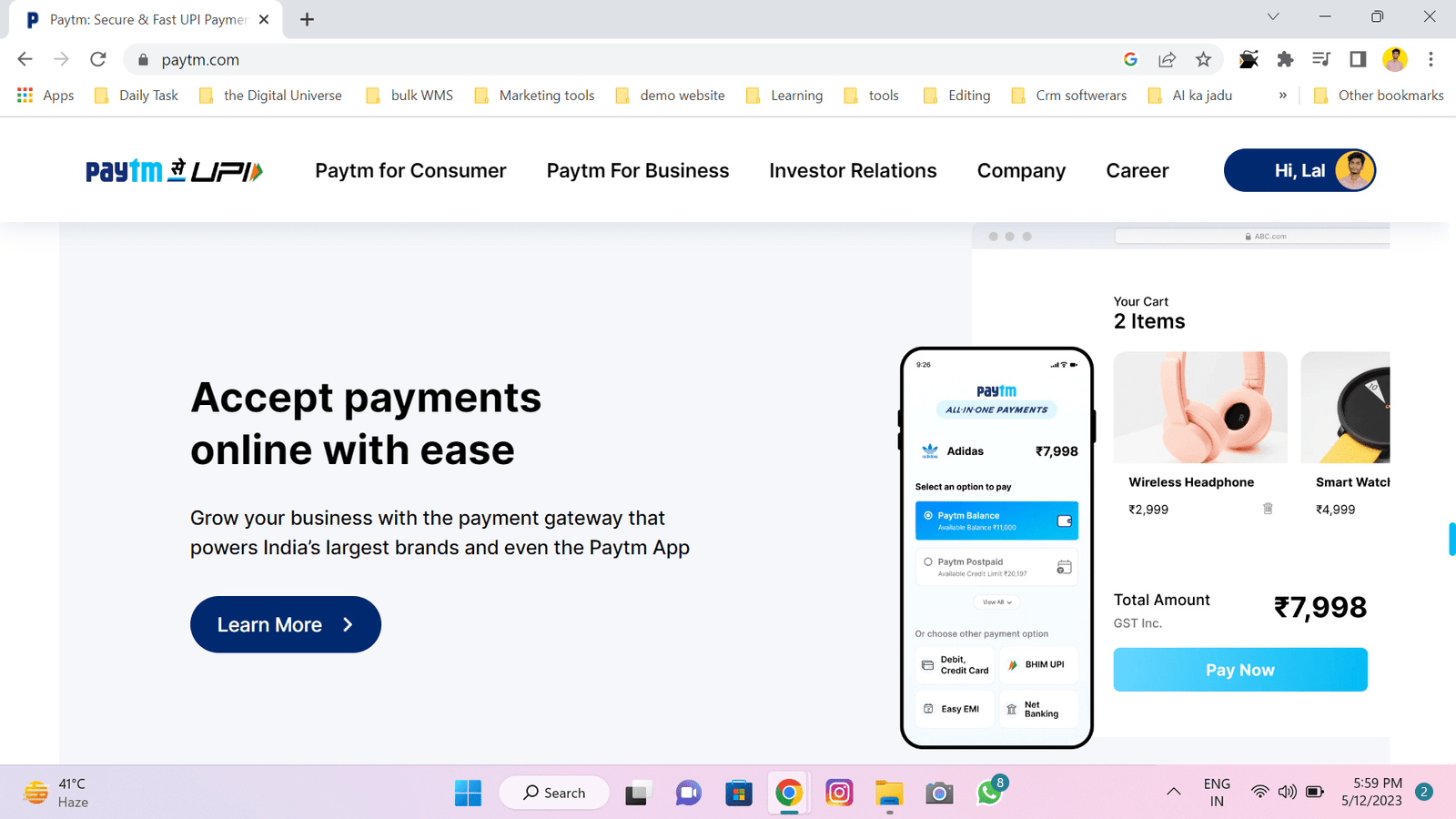Open the weather widget showing 41°C Haze
The width and height of the screenshot is (1456, 819).
[x=56, y=793]
